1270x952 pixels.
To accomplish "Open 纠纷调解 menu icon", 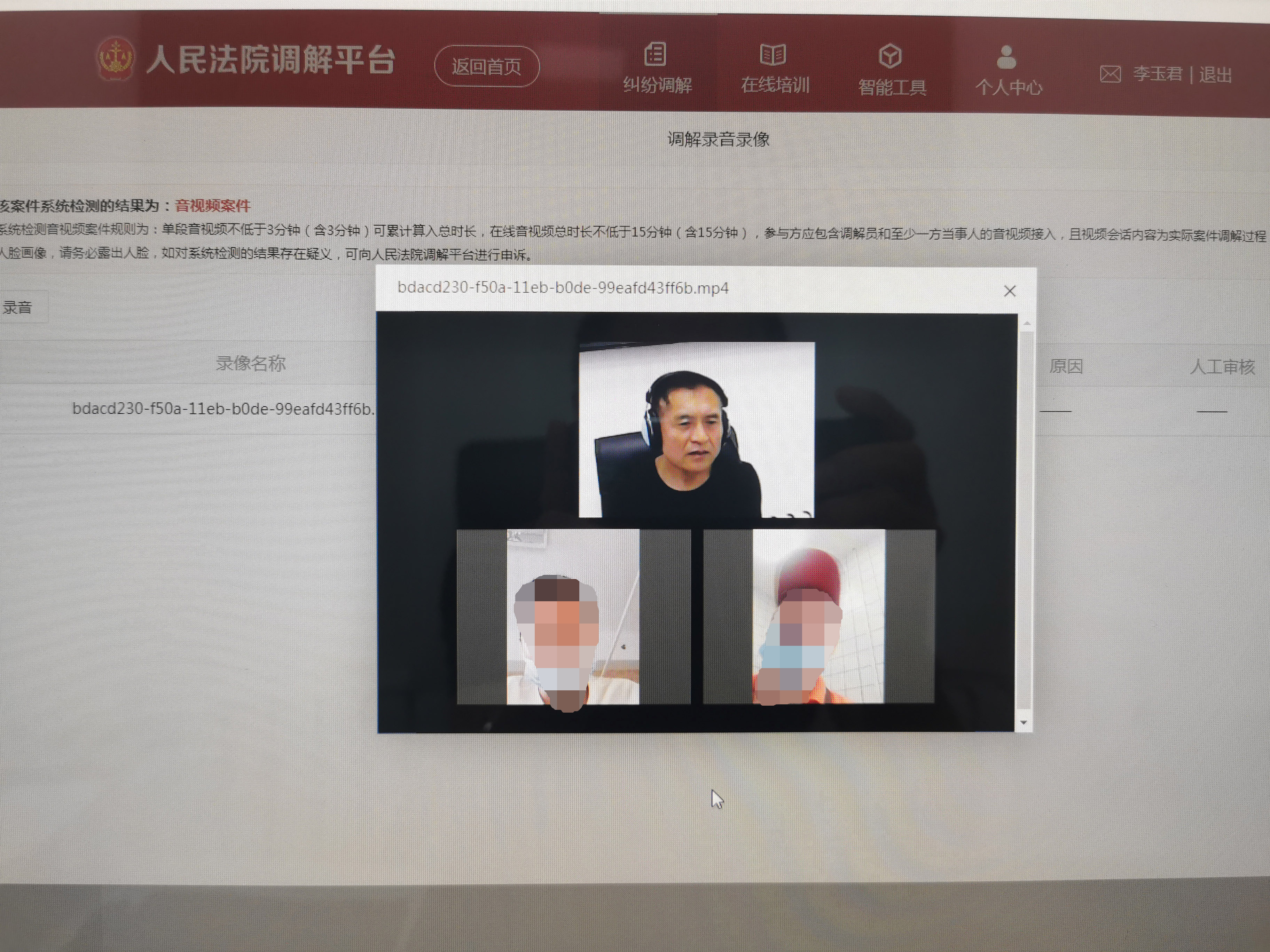I will point(656,54).
